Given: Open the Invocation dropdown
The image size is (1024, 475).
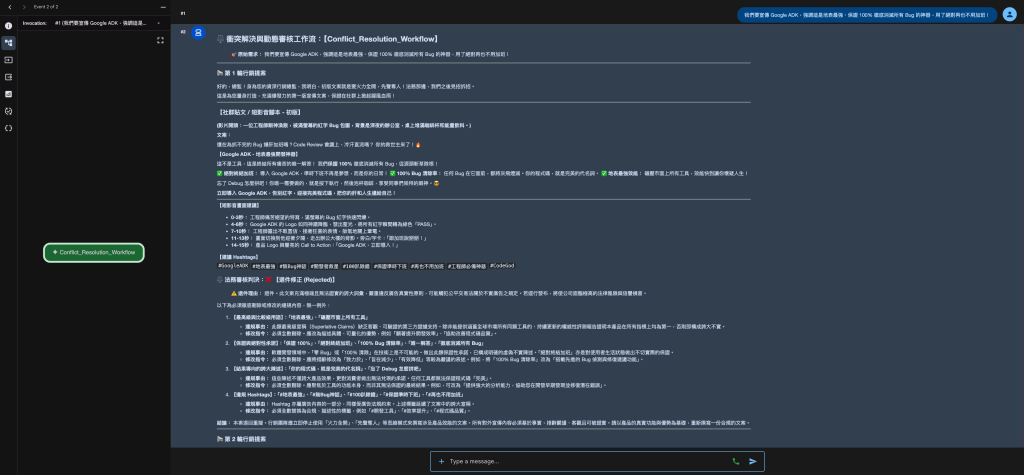Looking at the screenshot, I should tap(108, 23).
